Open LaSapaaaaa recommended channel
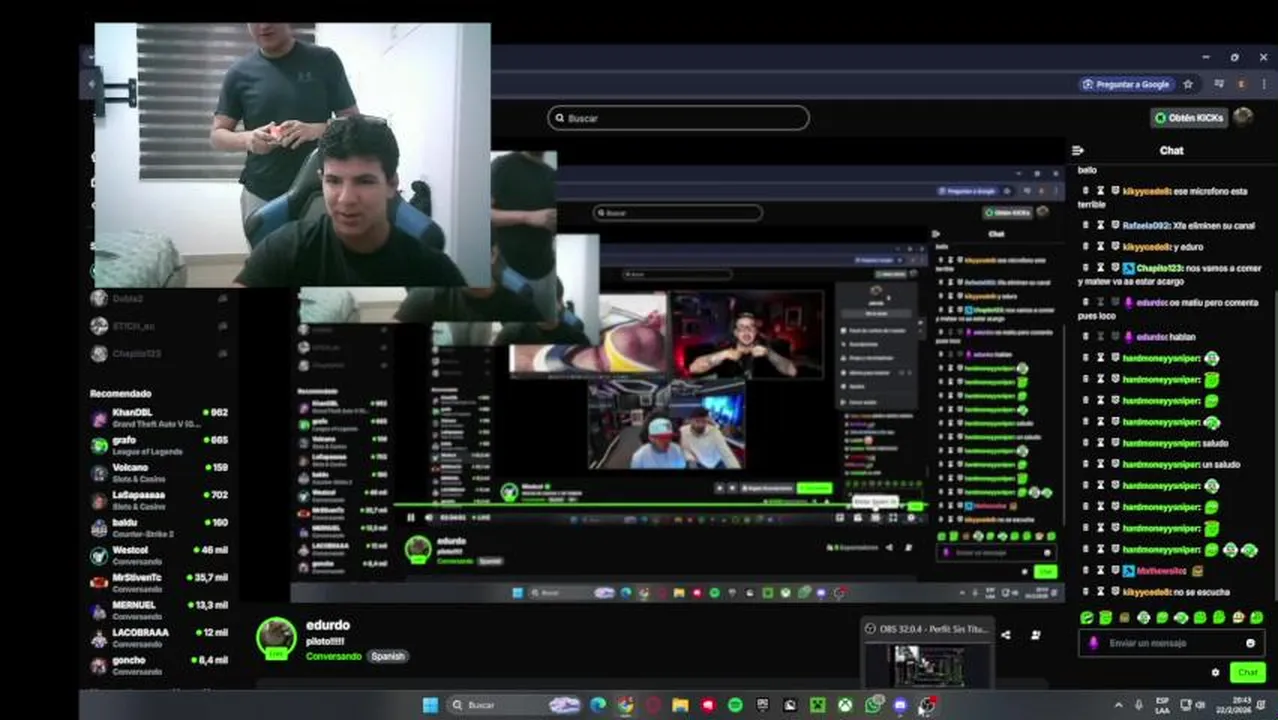1278x720 pixels. point(160,500)
